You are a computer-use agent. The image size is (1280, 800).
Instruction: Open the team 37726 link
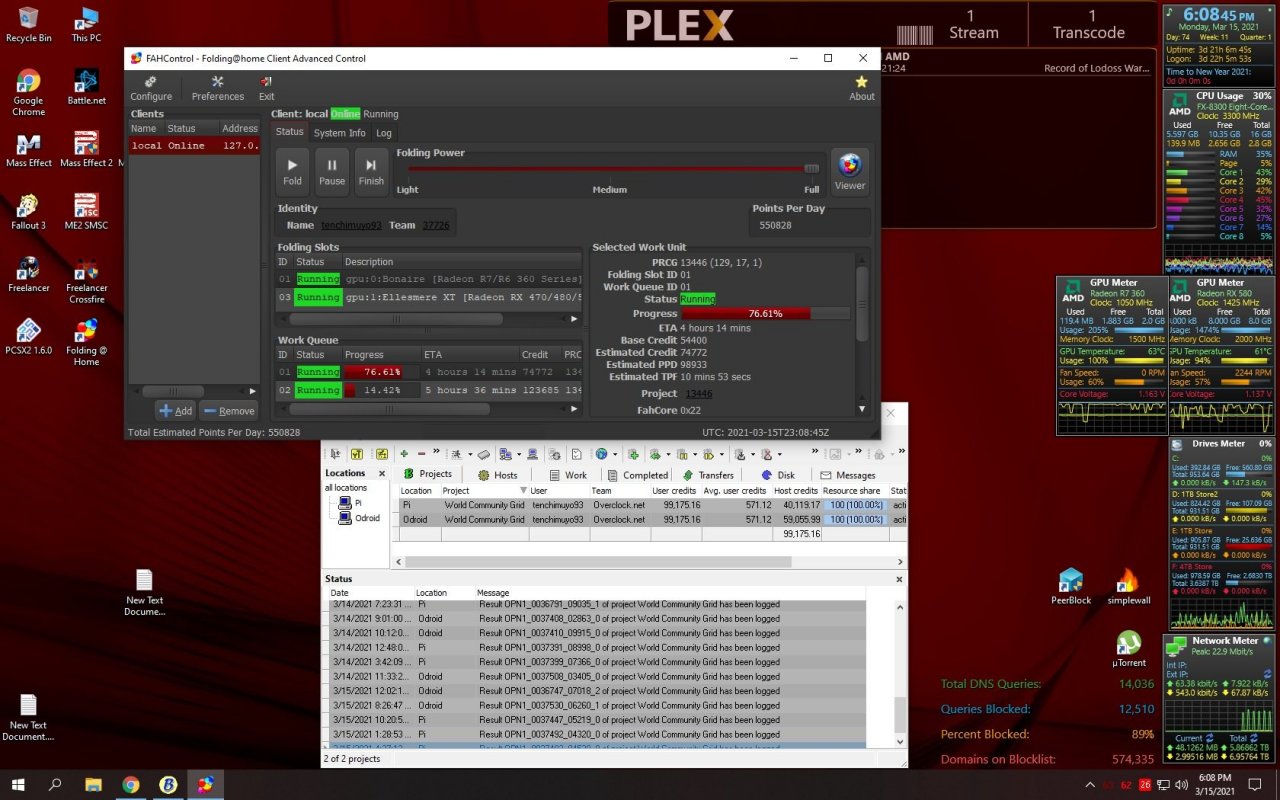pyautogui.click(x=435, y=225)
